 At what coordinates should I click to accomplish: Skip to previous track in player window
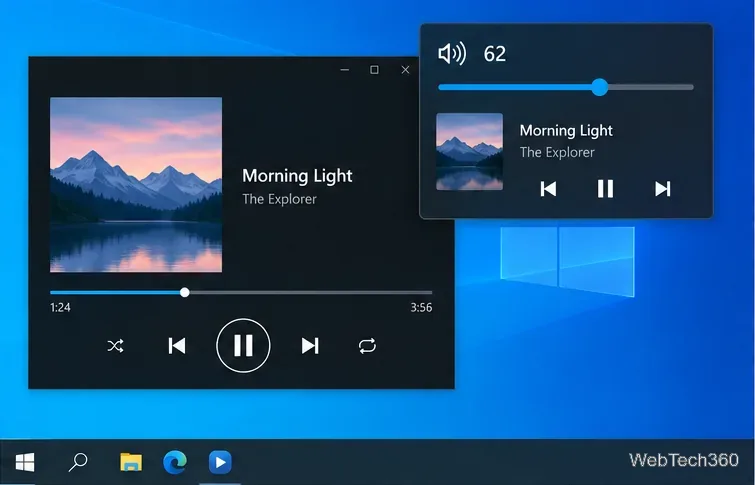(x=177, y=346)
